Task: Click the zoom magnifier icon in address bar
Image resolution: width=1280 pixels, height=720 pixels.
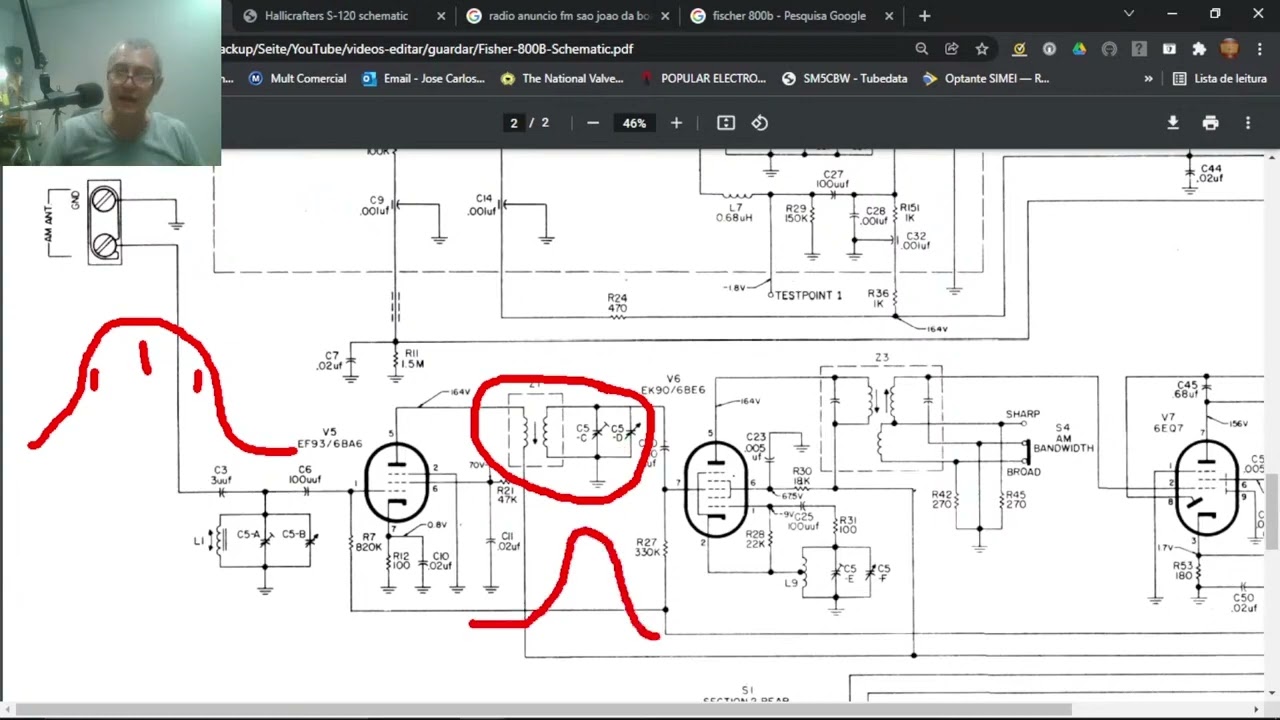Action: [x=922, y=49]
